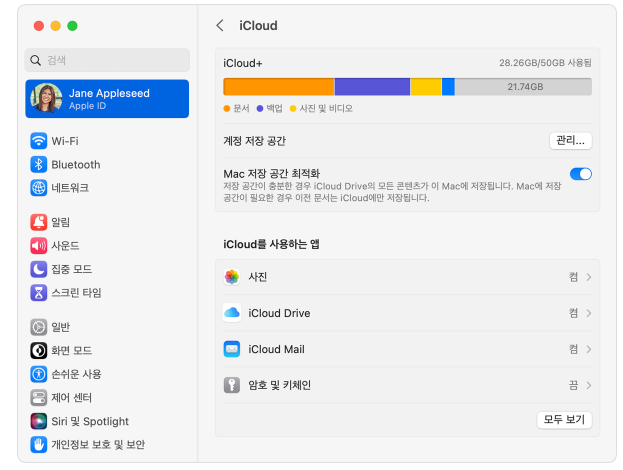Expand the 사진 row chevron

click(x=589, y=277)
